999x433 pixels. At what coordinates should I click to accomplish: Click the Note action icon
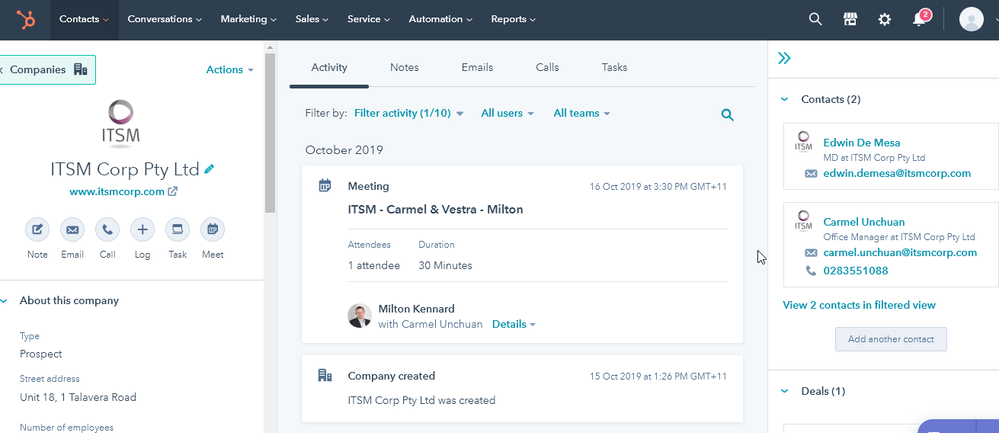[37, 230]
